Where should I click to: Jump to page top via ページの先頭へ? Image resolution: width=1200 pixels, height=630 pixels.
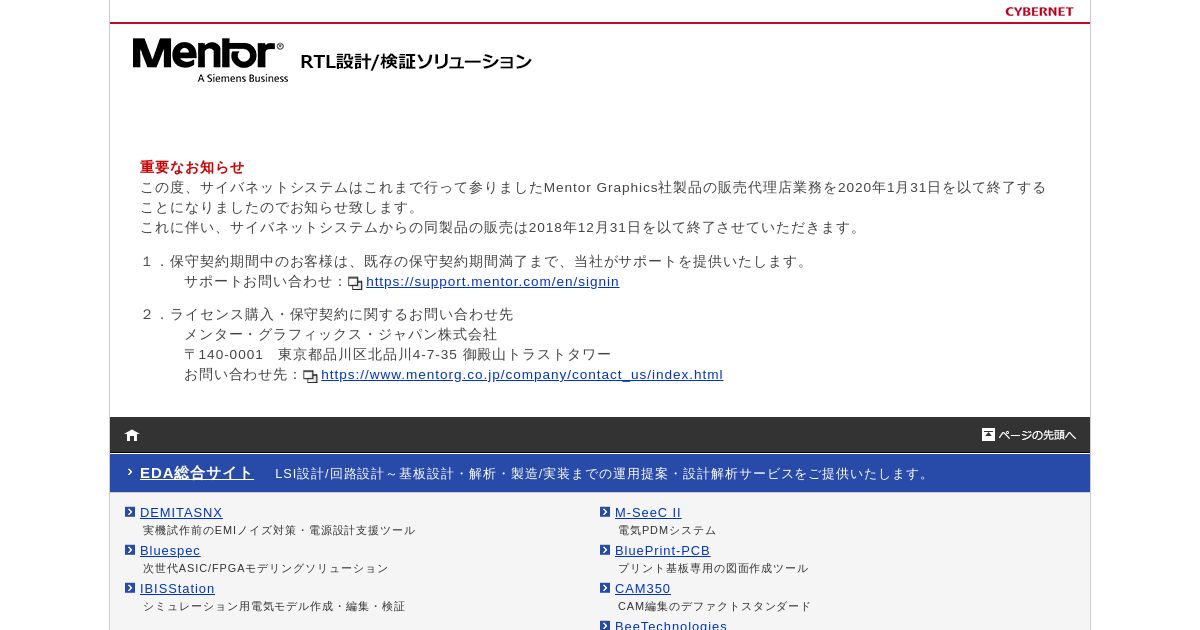tap(1029, 435)
